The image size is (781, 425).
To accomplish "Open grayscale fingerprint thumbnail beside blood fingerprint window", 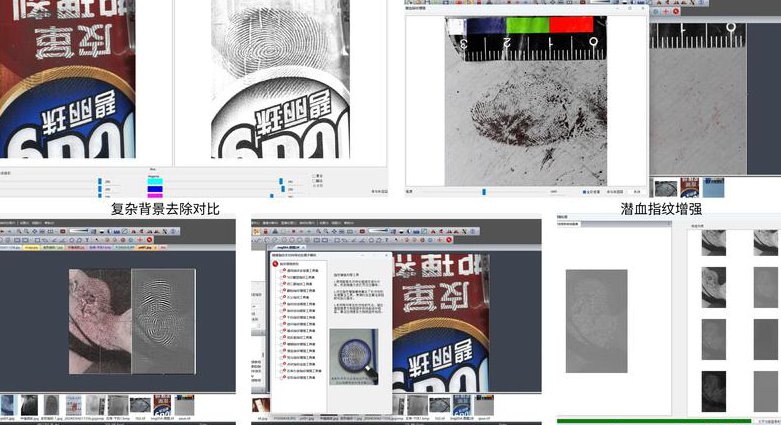I will point(666,188).
